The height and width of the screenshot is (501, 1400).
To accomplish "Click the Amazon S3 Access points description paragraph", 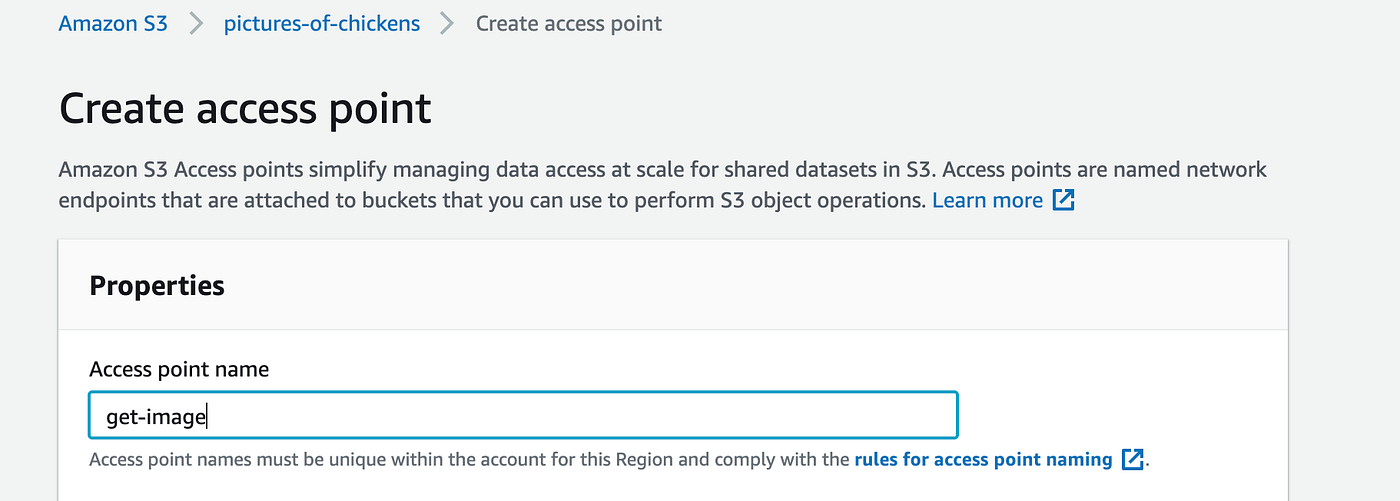I will pos(500,170).
